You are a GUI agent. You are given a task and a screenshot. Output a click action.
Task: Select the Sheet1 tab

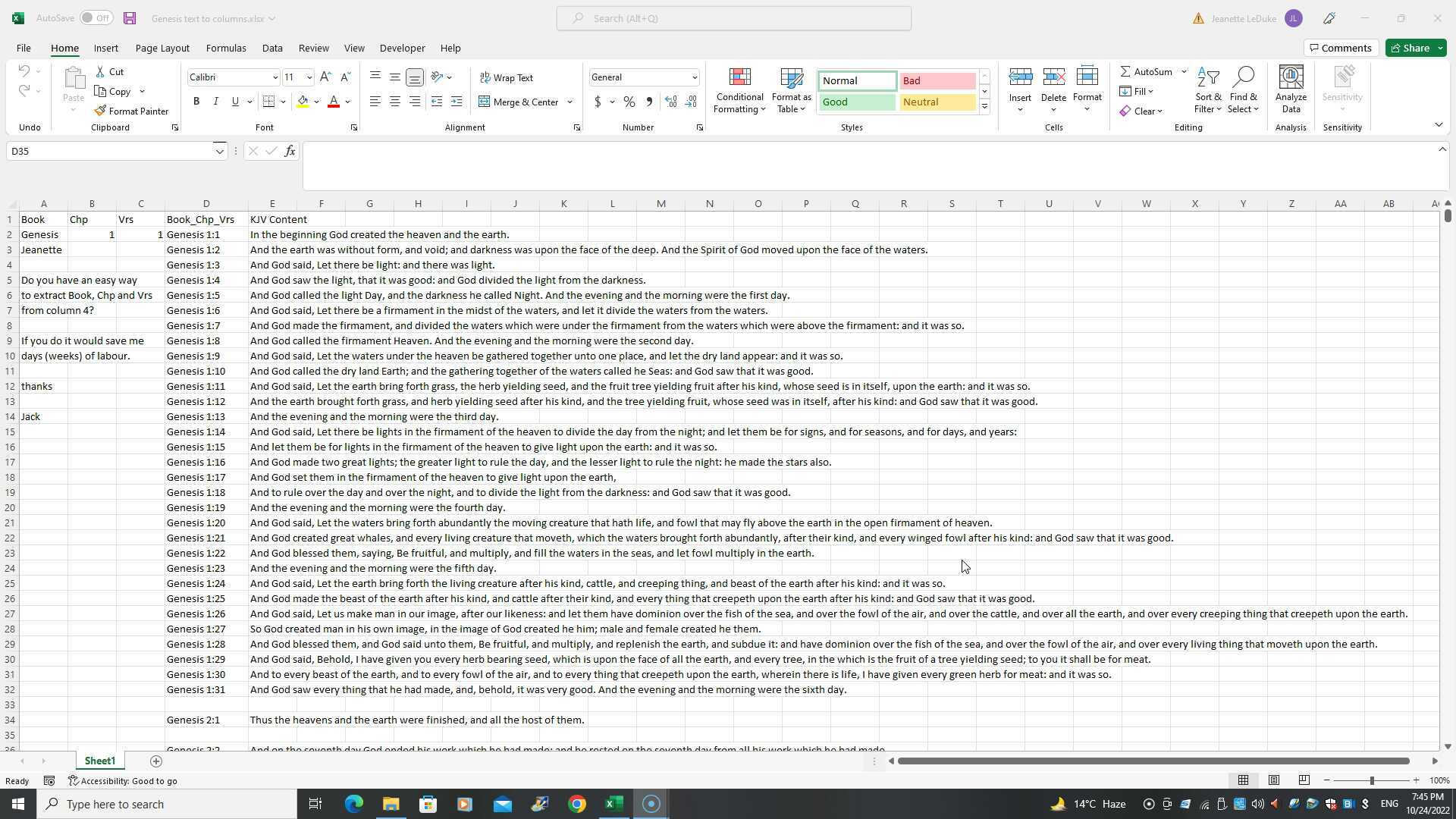pos(99,761)
